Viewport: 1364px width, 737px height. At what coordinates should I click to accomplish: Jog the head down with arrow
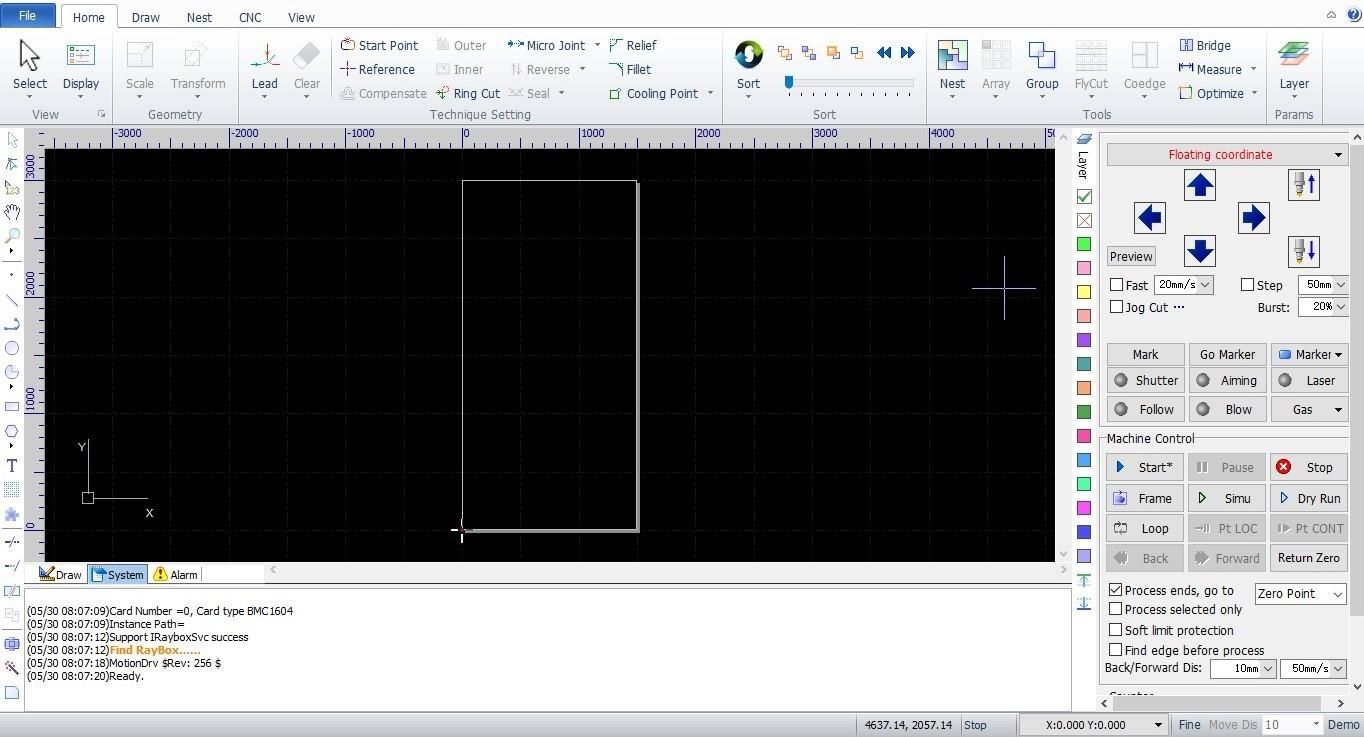point(1199,250)
